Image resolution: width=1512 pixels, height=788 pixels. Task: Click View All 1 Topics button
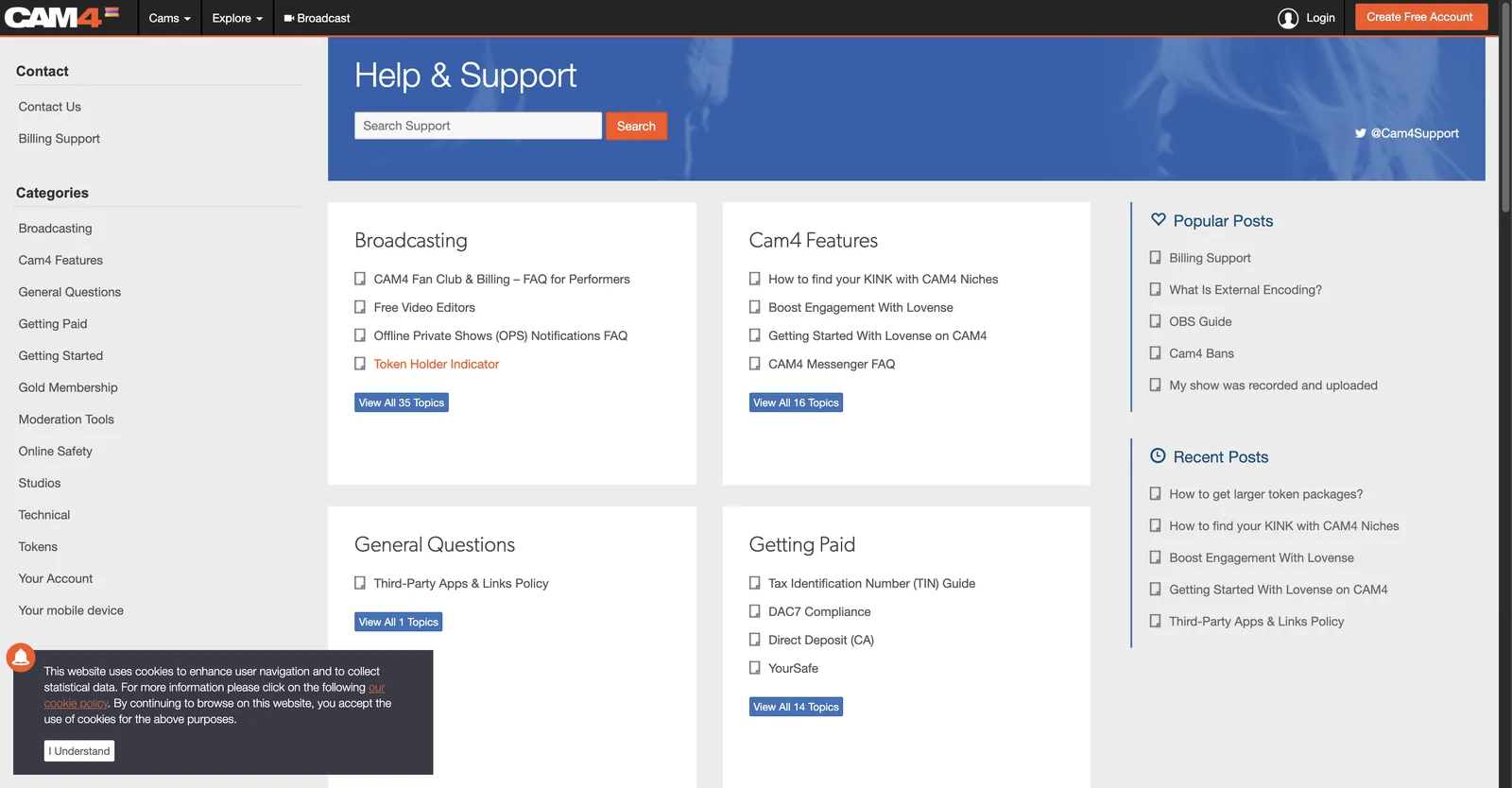click(x=398, y=622)
